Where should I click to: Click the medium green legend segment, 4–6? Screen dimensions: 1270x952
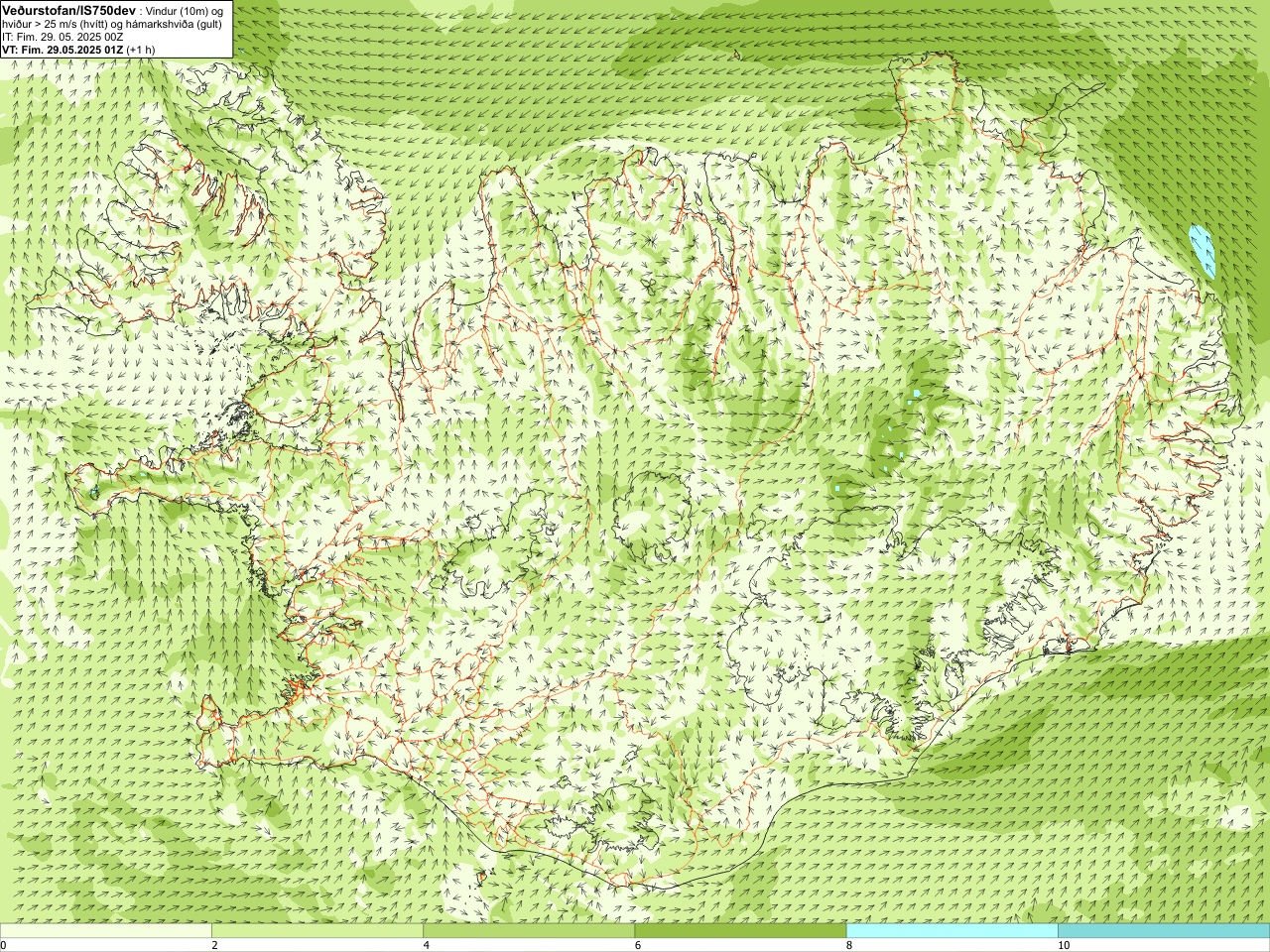(529, 931)
